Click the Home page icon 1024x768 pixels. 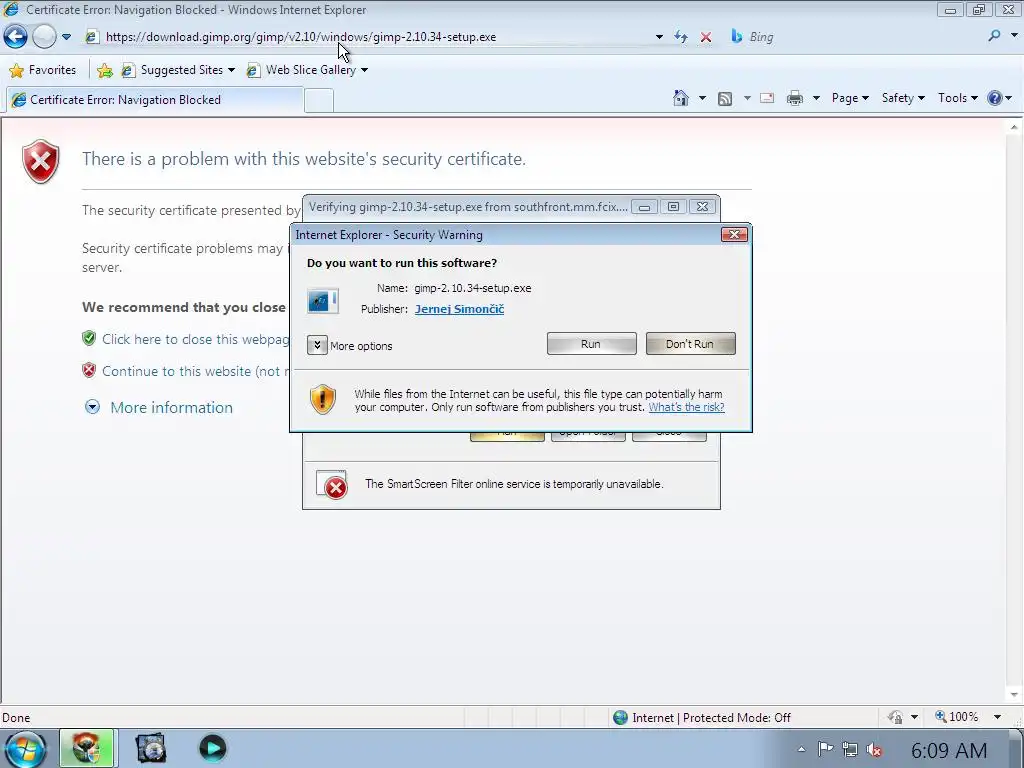point(681,99)
